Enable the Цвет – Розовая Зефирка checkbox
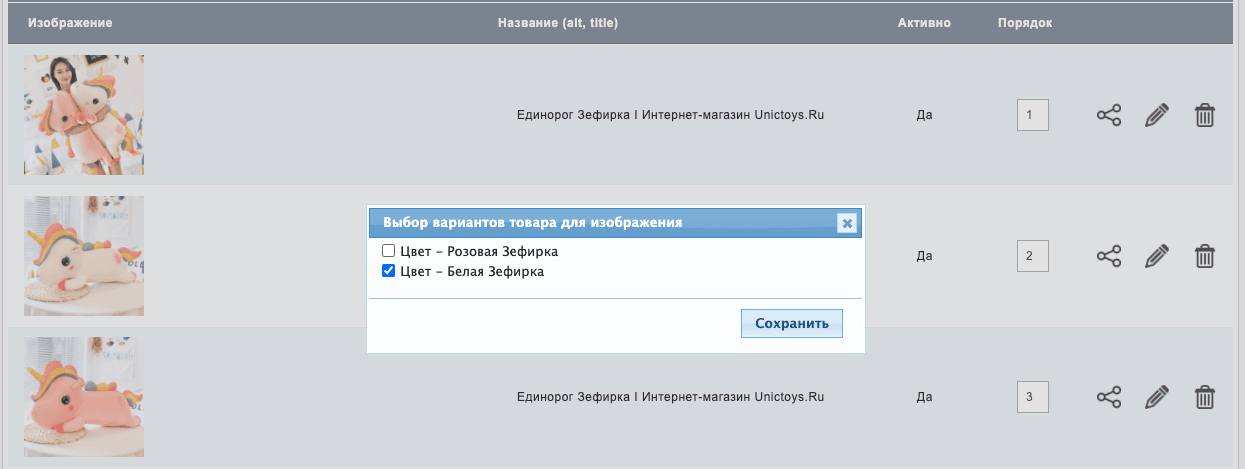1245x469 pixels. [x=389, y=251]
